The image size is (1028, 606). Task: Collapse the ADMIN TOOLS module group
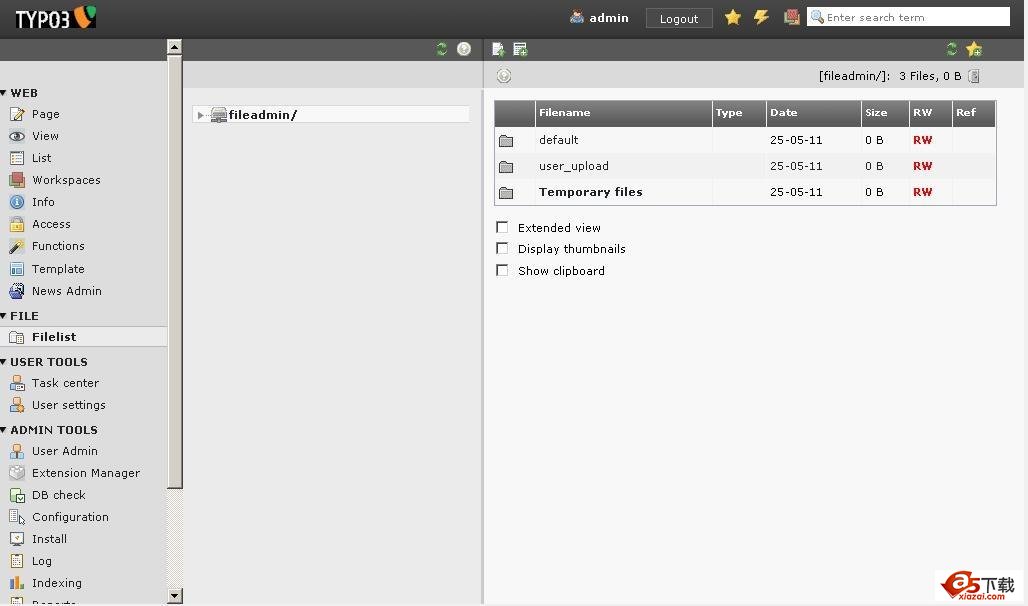(x=3, y=430)
